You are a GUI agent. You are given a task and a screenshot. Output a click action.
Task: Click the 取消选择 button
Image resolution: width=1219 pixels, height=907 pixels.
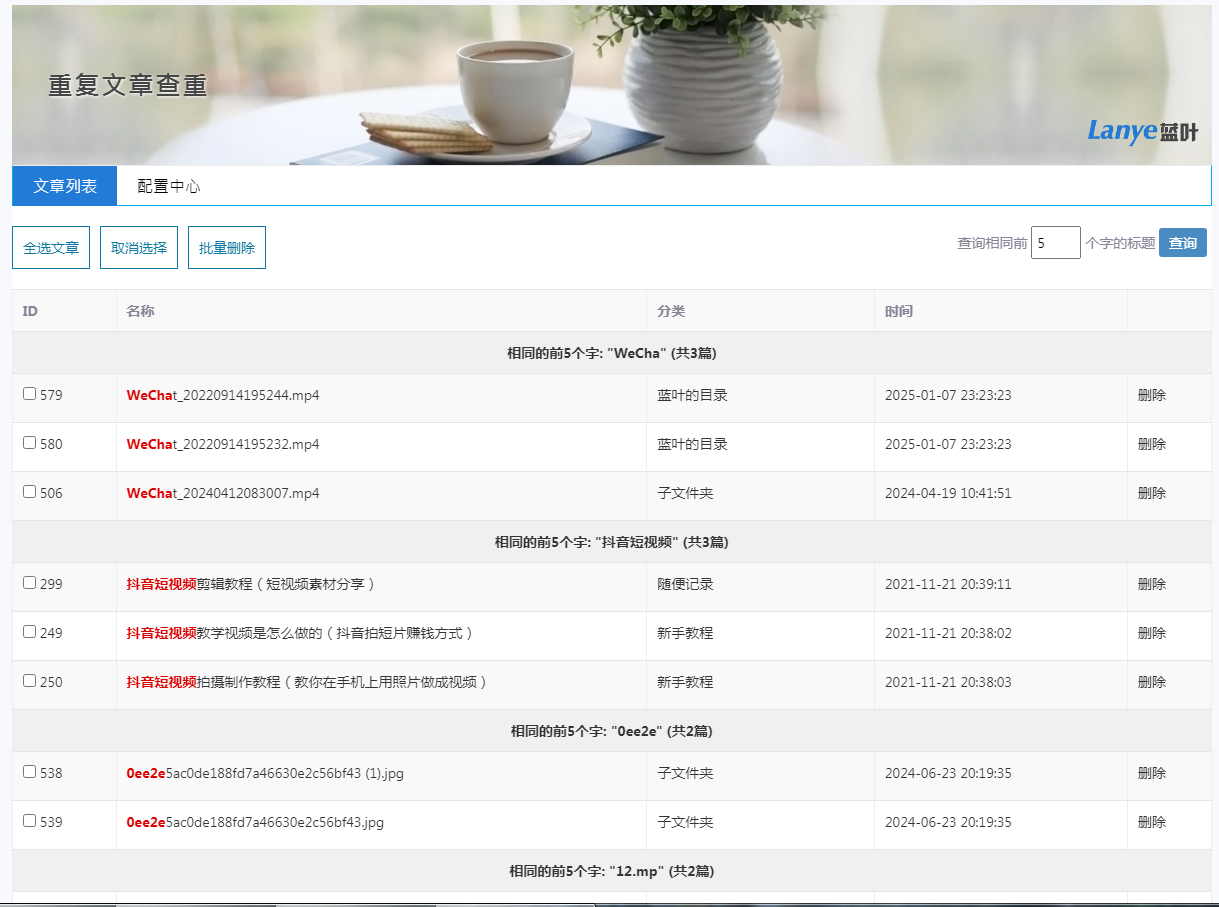click(139, 248)
